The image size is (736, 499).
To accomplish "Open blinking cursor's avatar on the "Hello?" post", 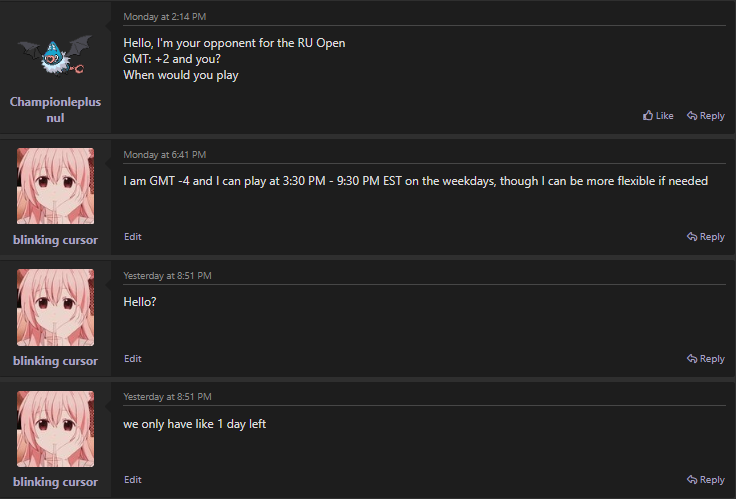I will 55,307.
